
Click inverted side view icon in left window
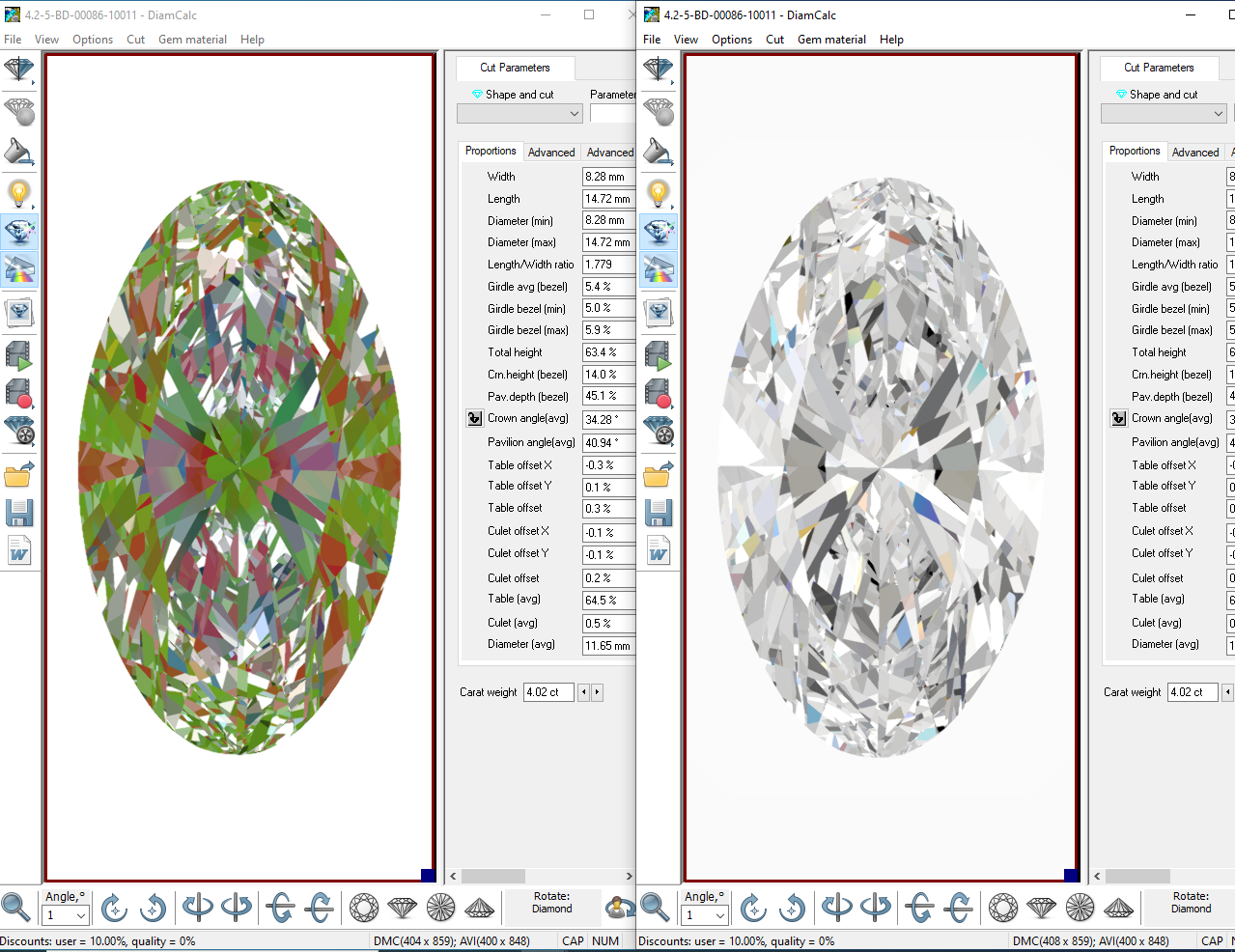click(x=480, y=908)
